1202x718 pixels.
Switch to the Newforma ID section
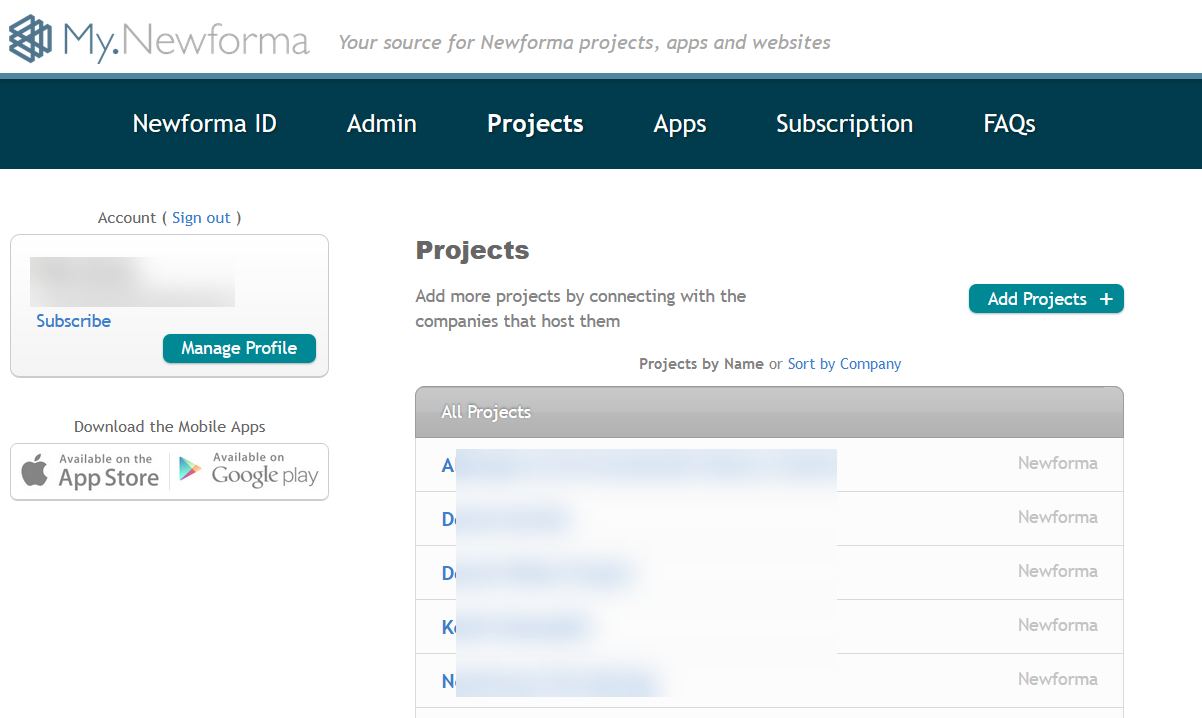pyautogui.click(x=204, y=123)
